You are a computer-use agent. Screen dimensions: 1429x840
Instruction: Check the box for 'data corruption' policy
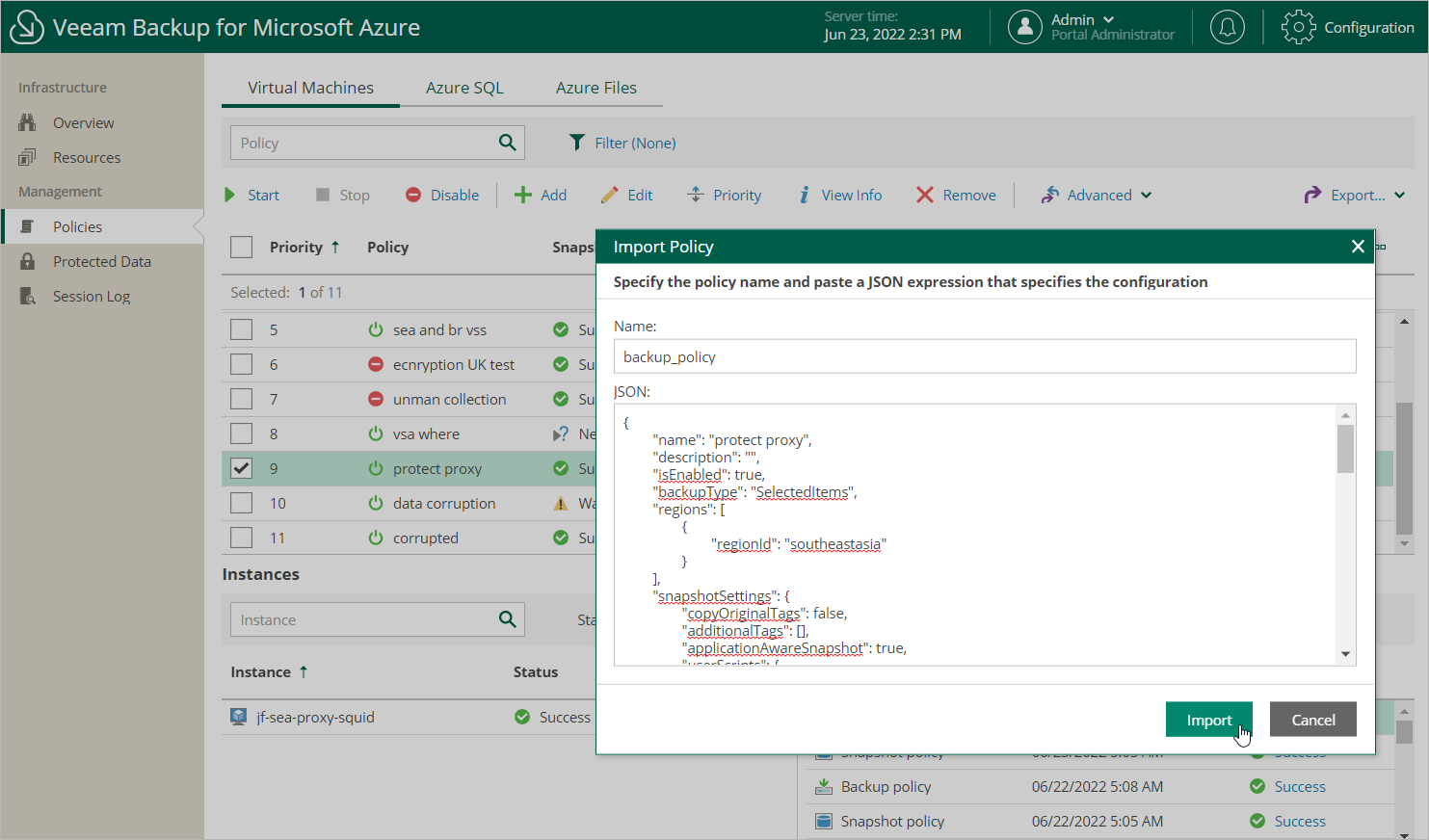click(242, 503)
